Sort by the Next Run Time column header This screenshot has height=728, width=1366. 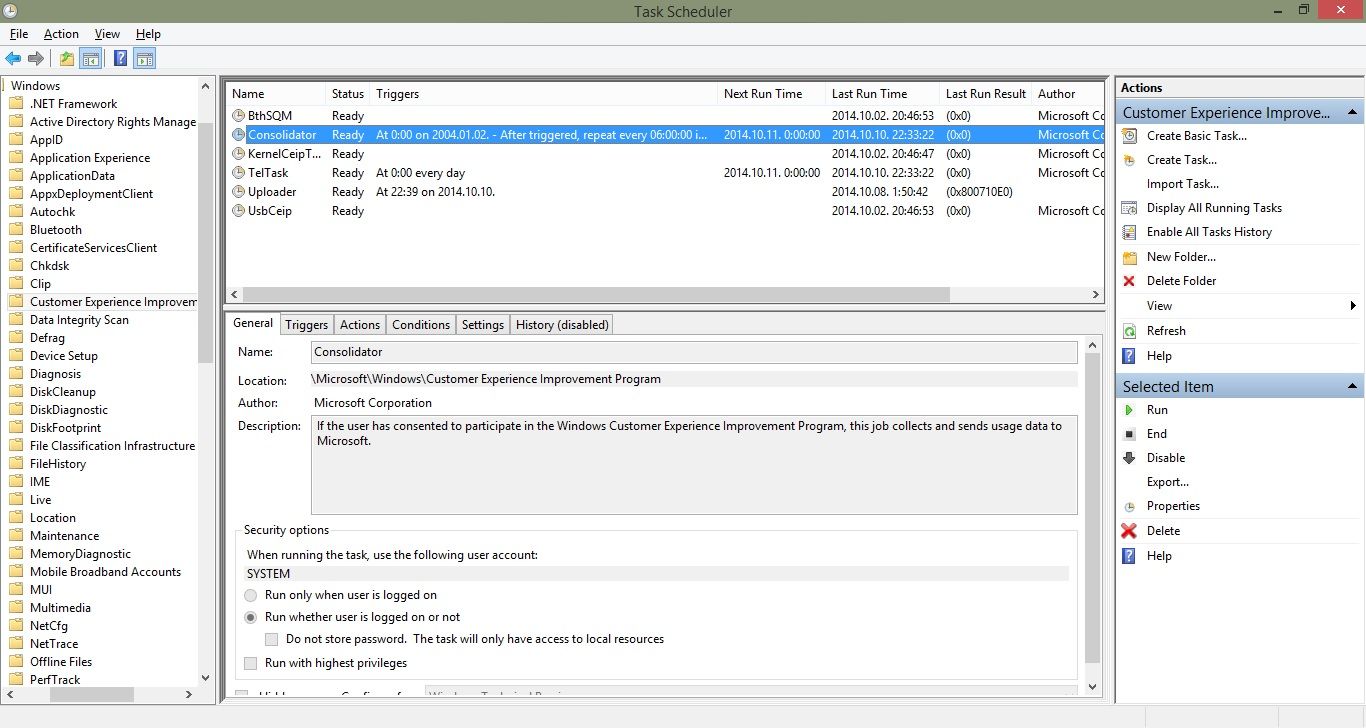770,94
